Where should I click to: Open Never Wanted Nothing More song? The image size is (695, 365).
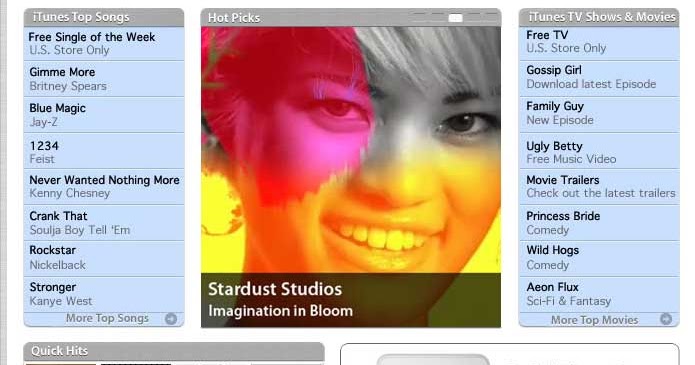tap(104, 187)
